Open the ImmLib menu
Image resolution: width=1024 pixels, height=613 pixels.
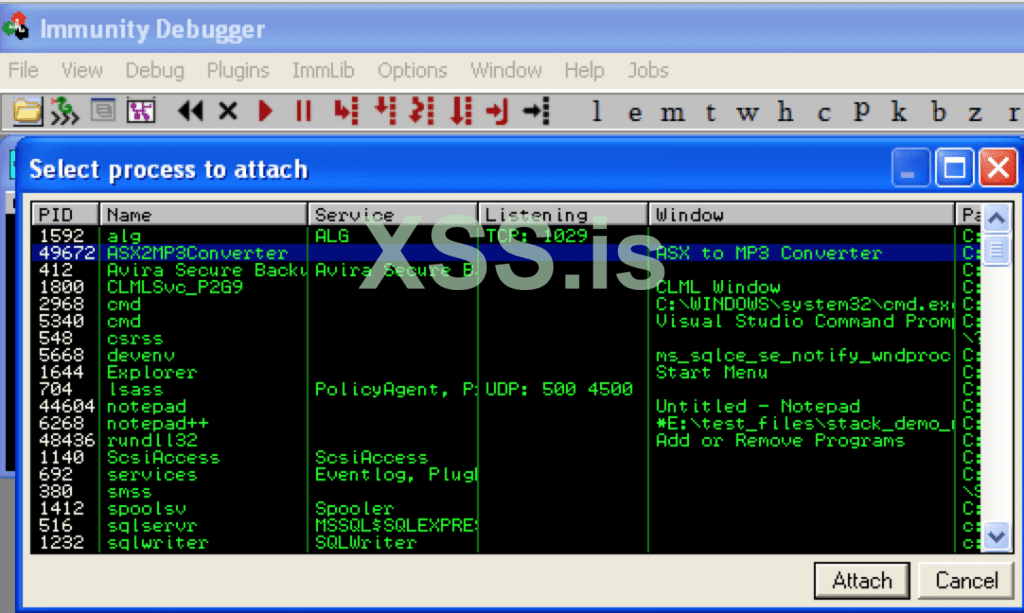click(x=323, y=70)
